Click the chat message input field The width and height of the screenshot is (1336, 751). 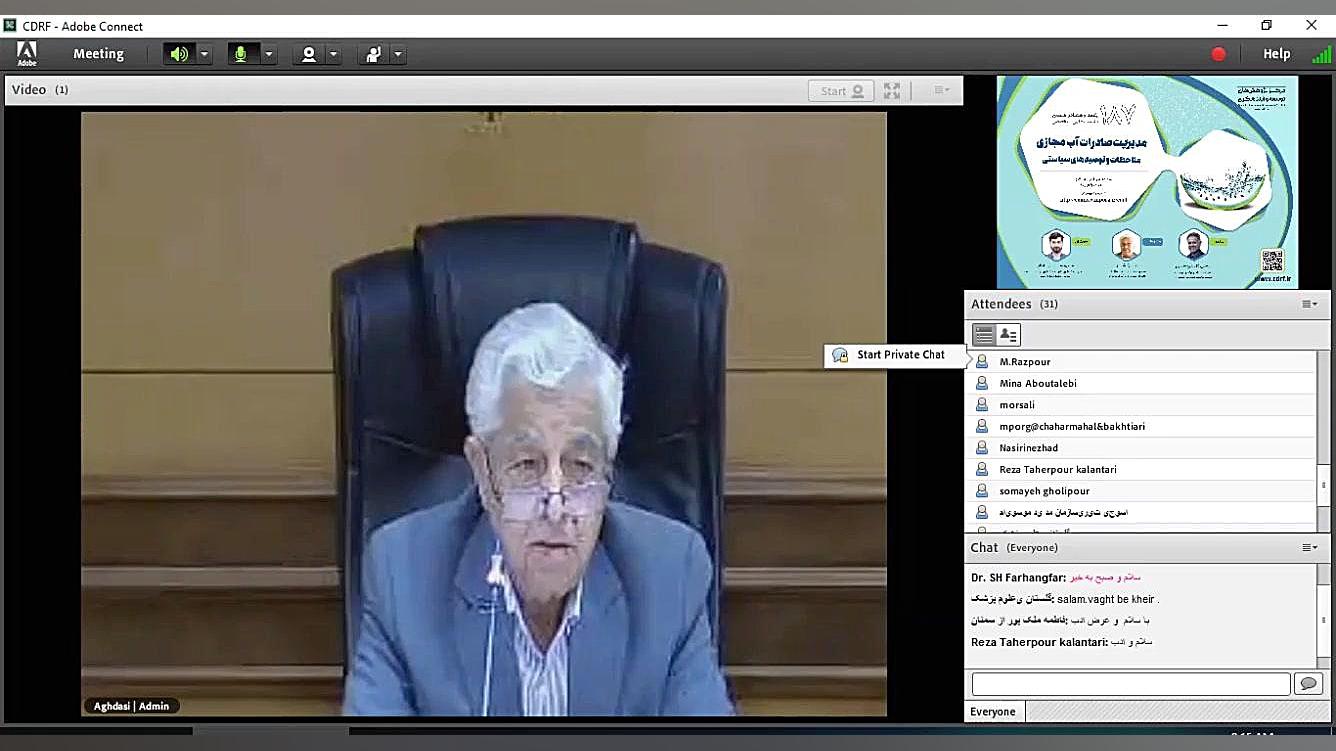coord(1131,684)
